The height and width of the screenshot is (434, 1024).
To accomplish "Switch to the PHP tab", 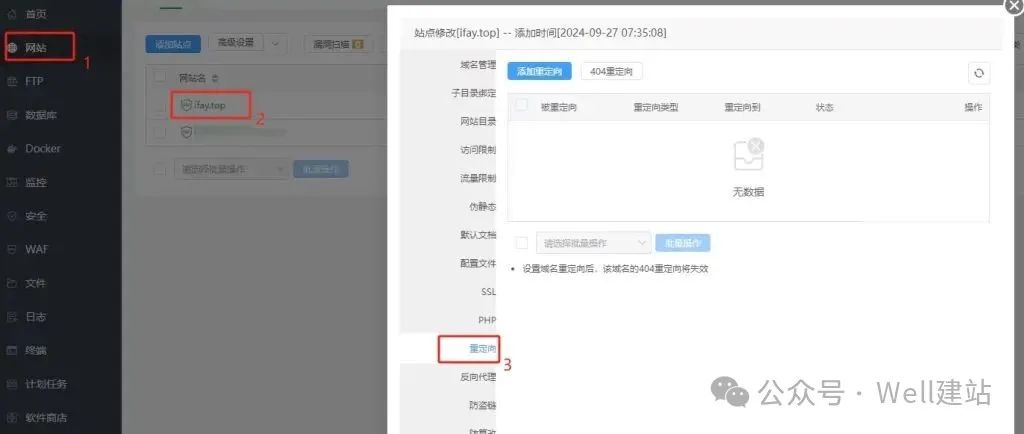I will (x=487, y=320).
